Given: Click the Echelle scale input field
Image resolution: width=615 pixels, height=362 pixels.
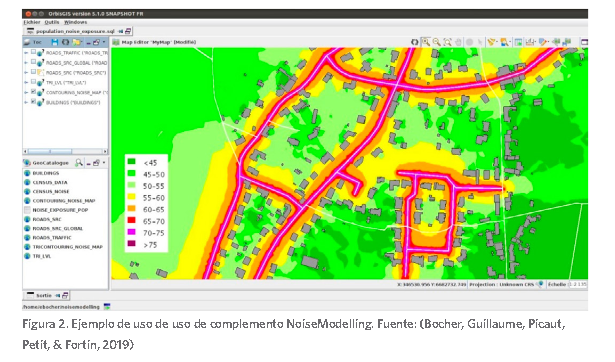Looking at the screenshot, I should point(577,284).
